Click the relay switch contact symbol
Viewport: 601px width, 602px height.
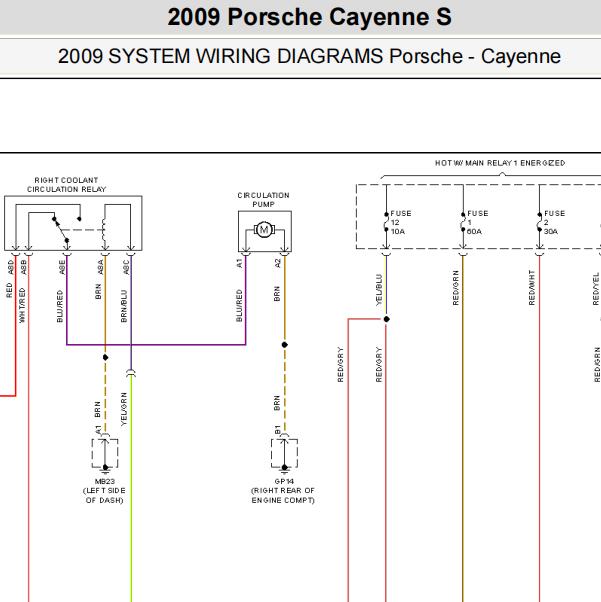[61, 230]
